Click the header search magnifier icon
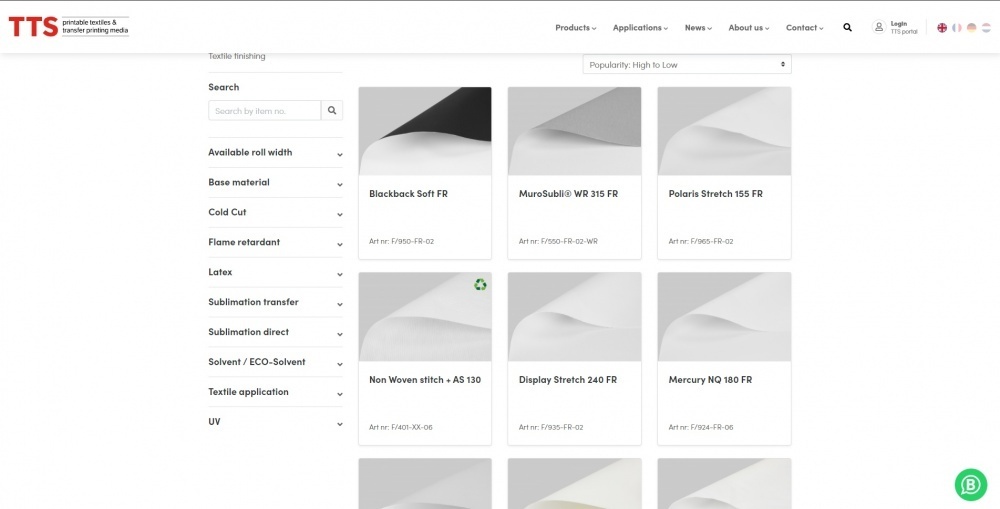 (x=847, y=27)
